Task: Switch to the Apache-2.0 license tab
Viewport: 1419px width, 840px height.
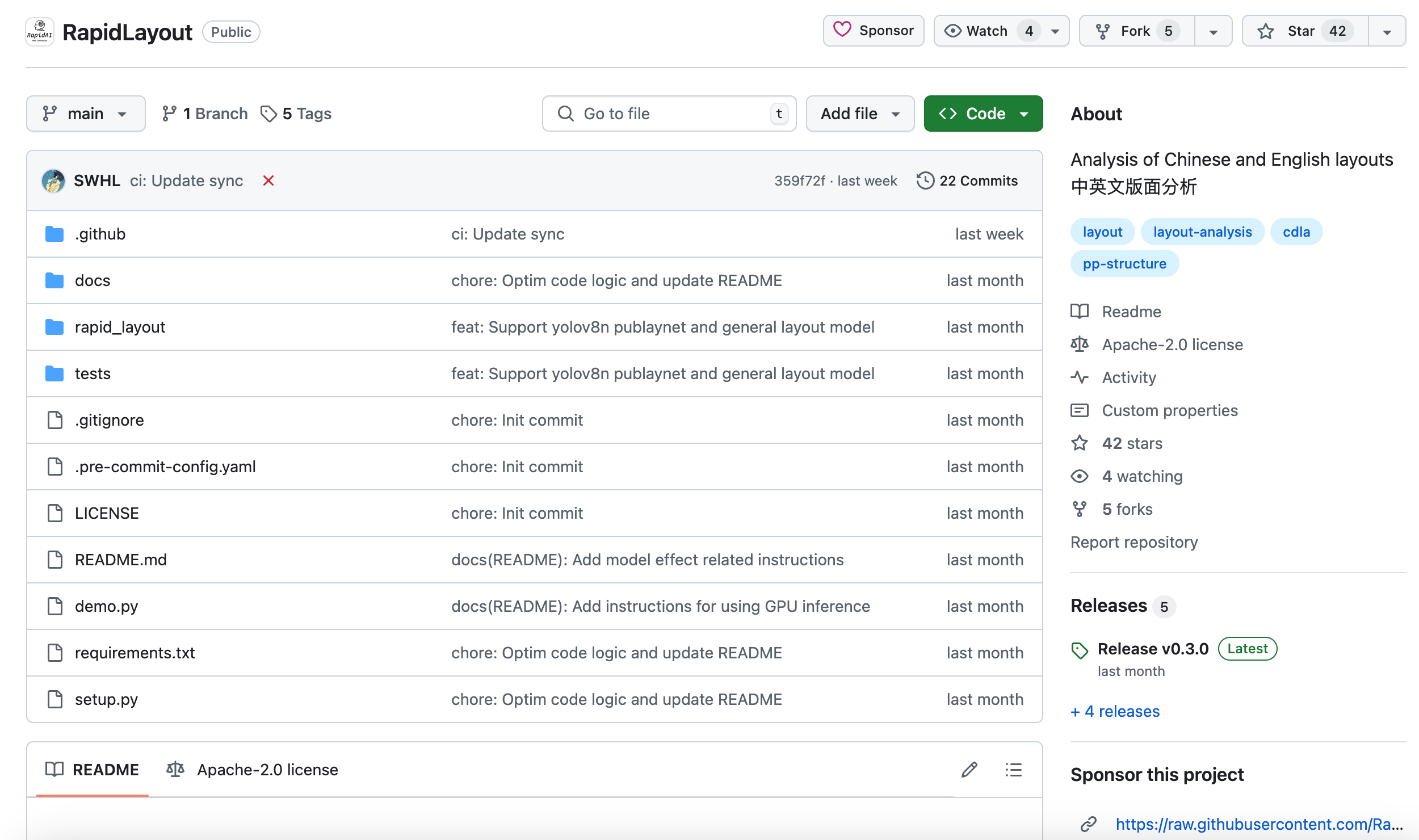Action: [252, 770]
